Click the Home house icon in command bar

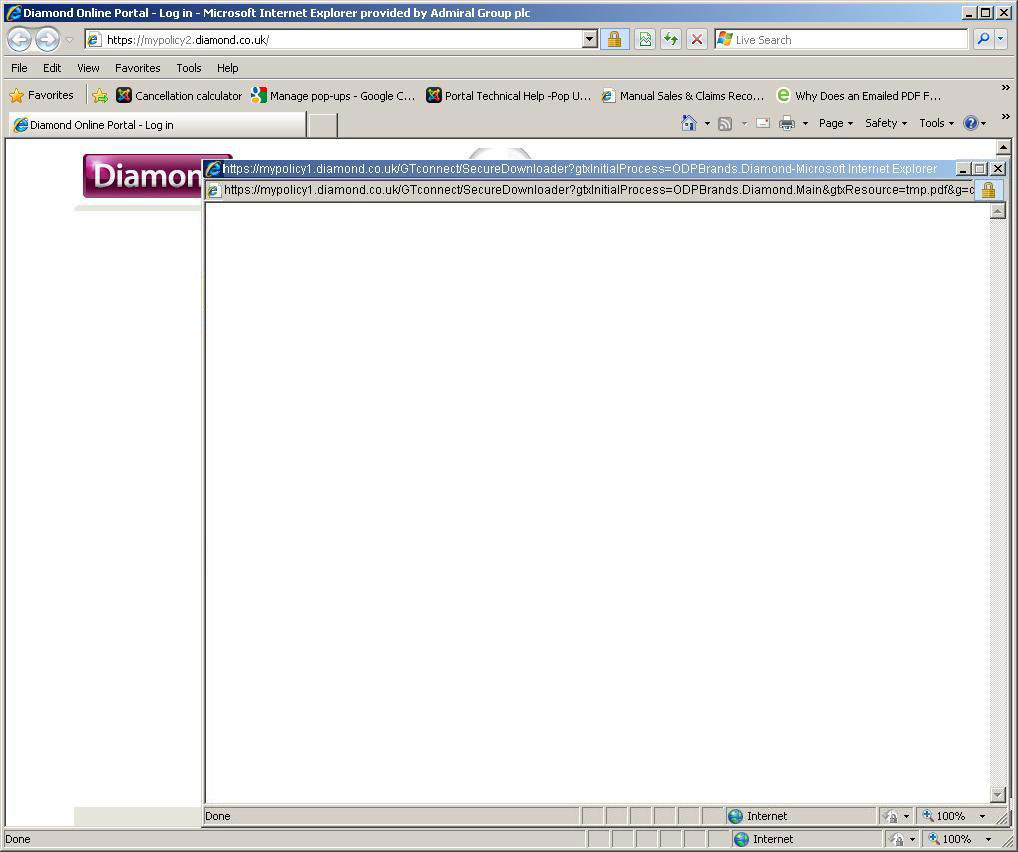(689, 123)
